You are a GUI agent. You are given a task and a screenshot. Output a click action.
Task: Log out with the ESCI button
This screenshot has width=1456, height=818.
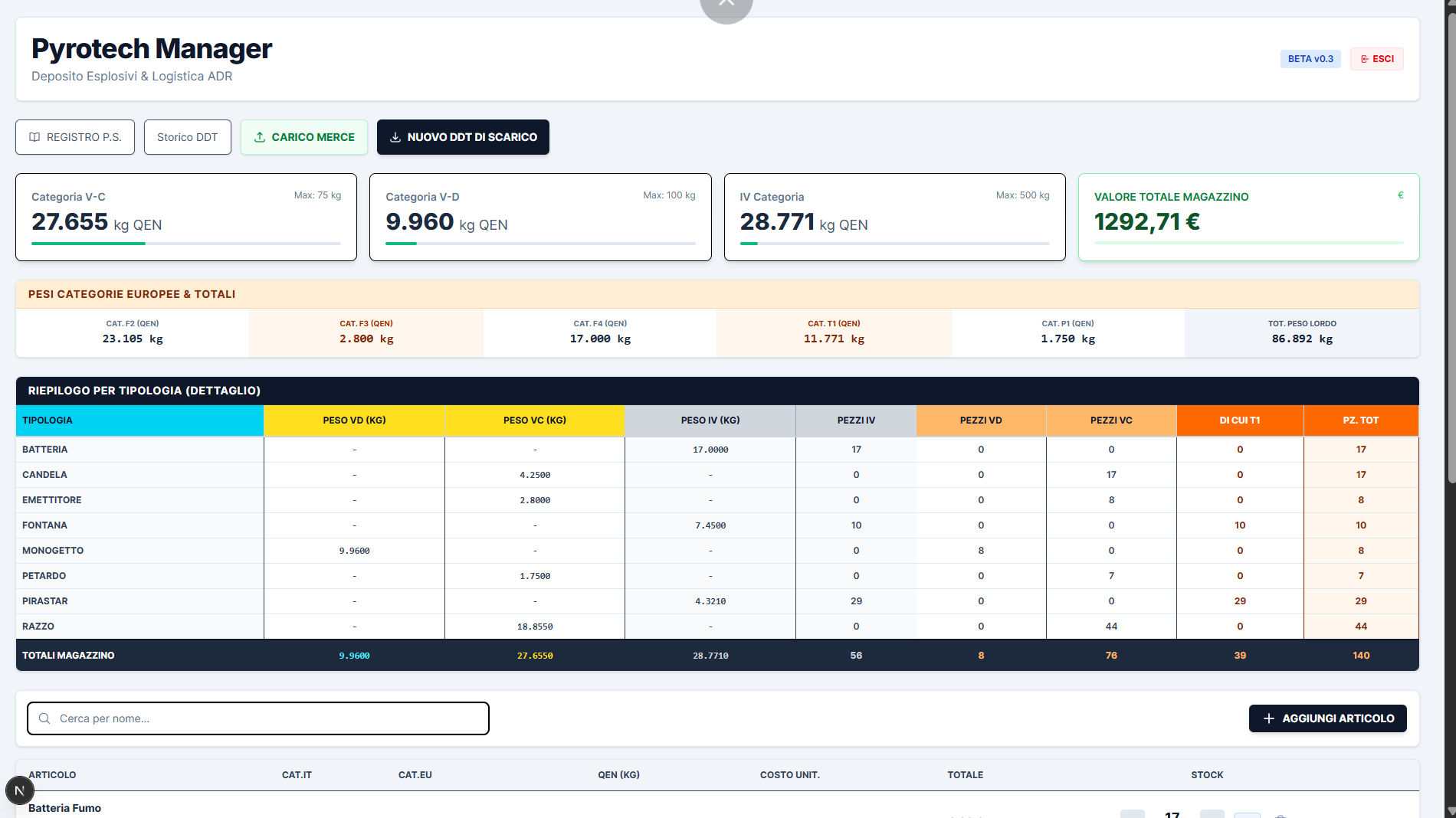tap(1376, 59)
